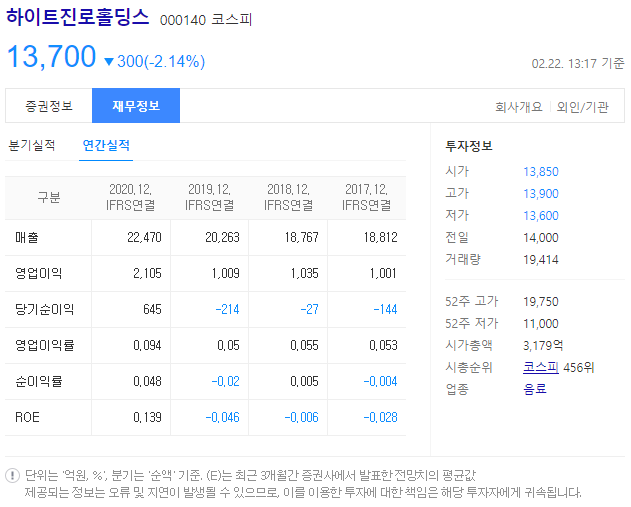Viewport: 631px width, 507px height.
Task: Select the 재무정보 tab
Action: [x=136, y=106]
